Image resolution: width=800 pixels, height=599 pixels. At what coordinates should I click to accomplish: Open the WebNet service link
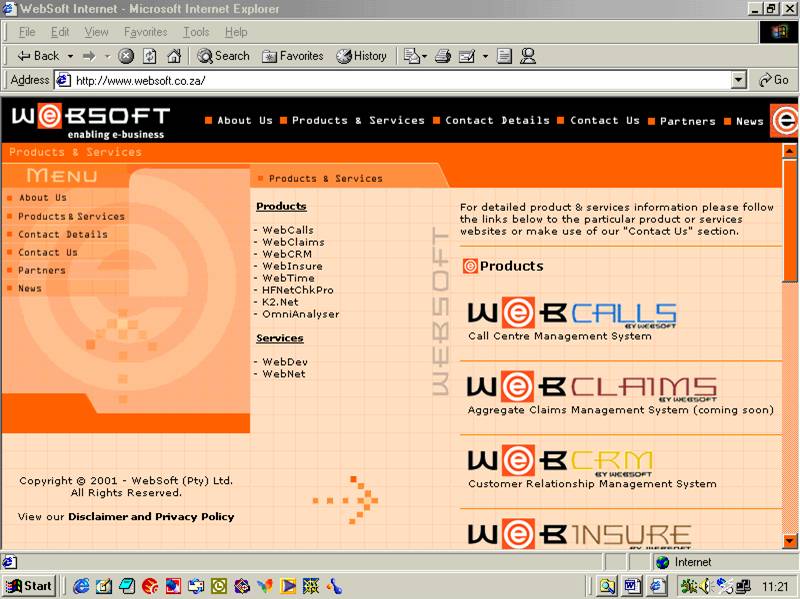(284, 374)
